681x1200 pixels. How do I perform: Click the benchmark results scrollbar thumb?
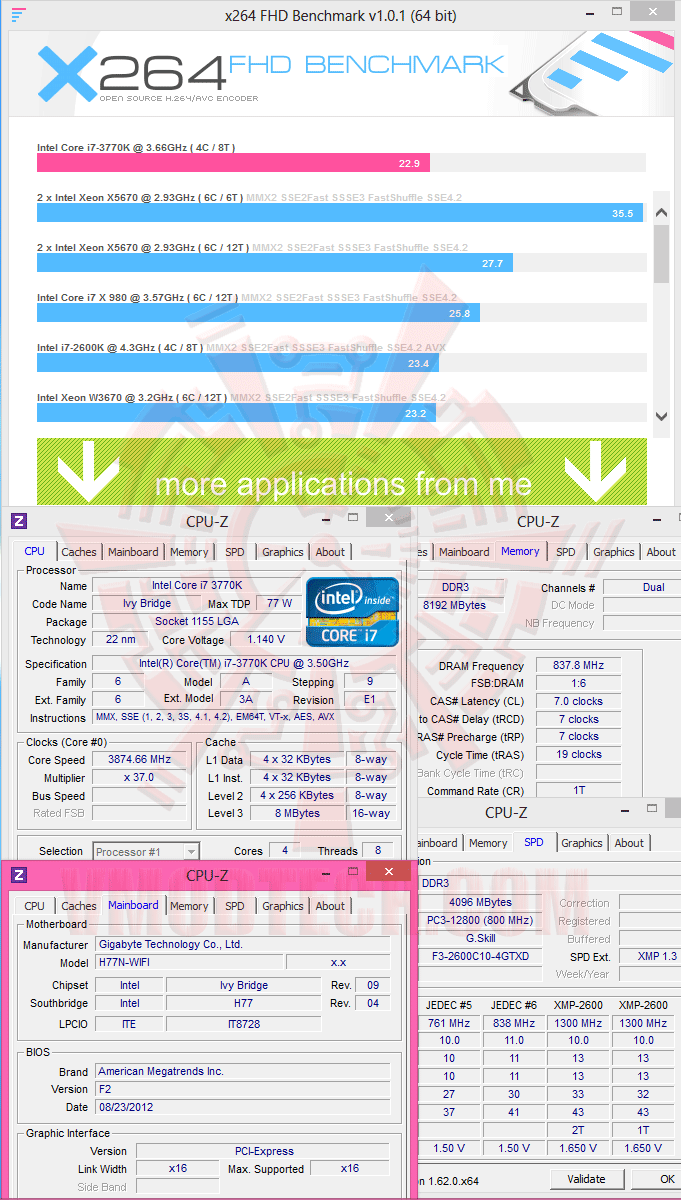click(661, 252)
